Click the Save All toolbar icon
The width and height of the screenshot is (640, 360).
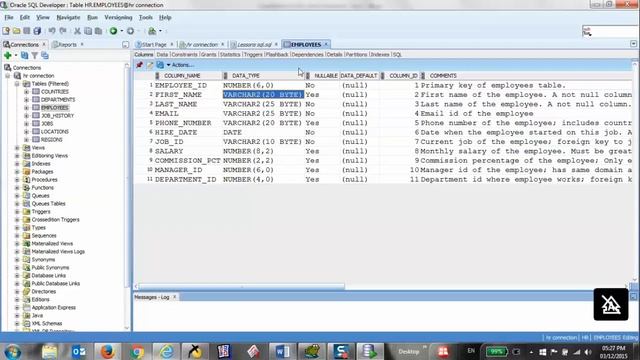pos(37,31)
